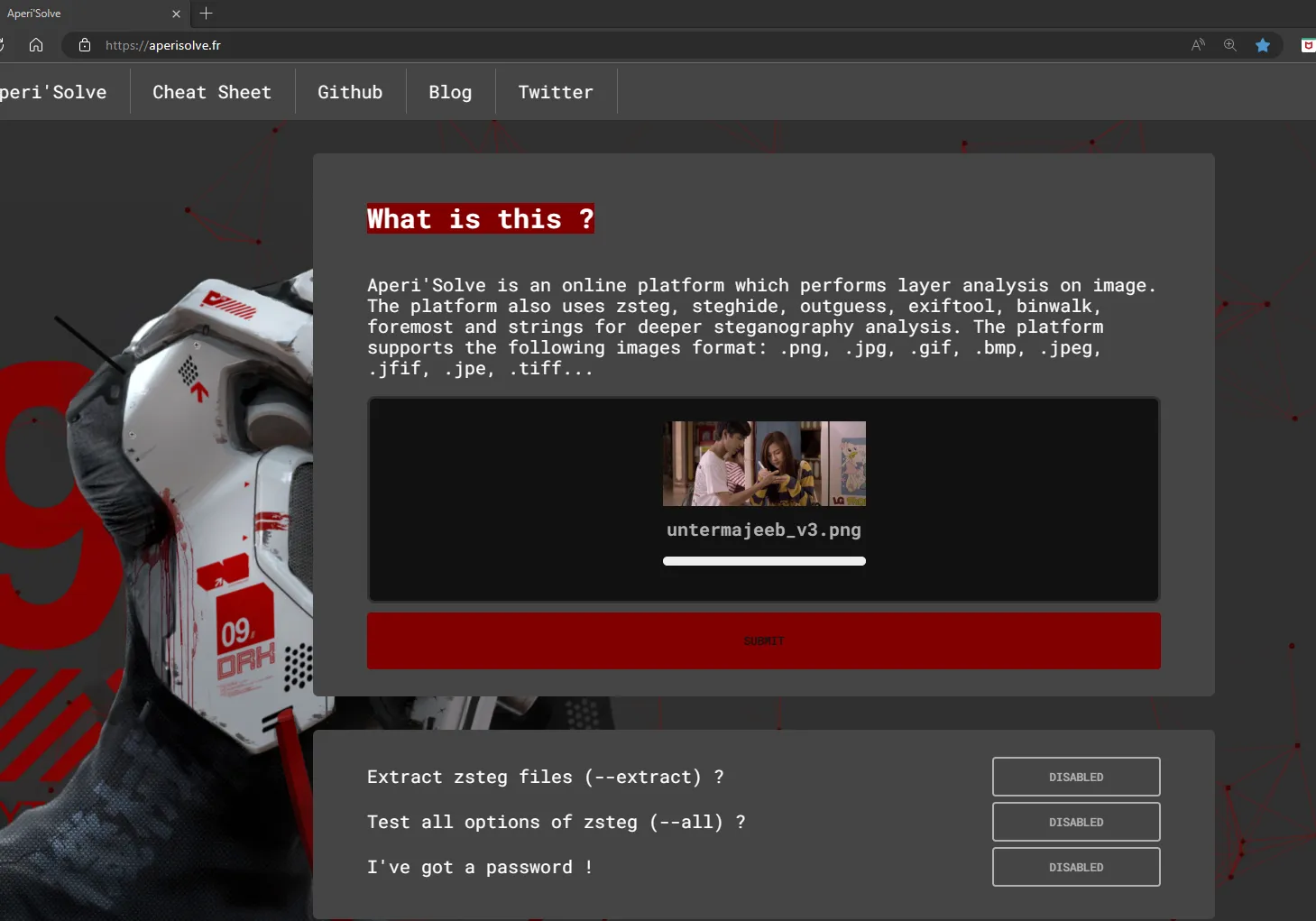Click the red SUBMIT button
The image size is (1316, 921).
point(764,640)
